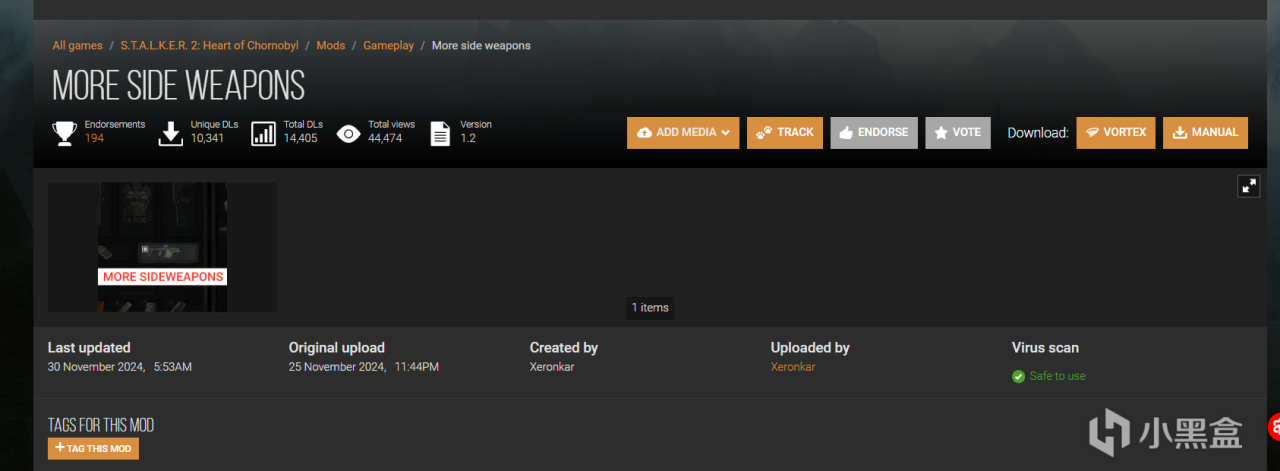Image resolution: width=1280 pixels, height=471 pixels.
Task: Click the total views eye icon
Action: (348, 133)
